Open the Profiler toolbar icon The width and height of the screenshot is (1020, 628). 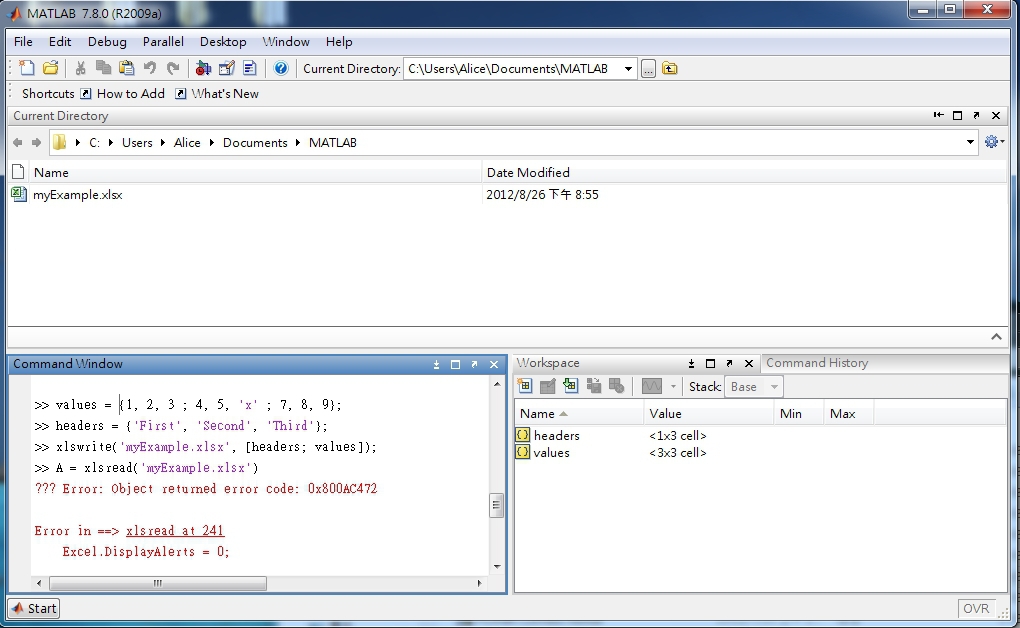click(249, 68)
